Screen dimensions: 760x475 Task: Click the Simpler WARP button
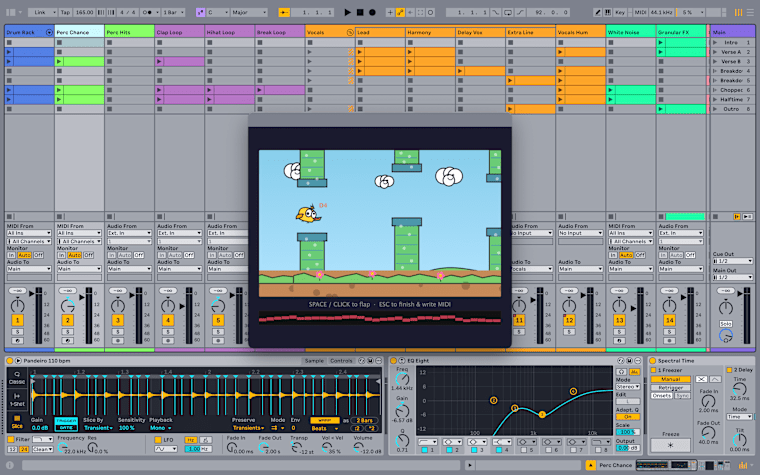tap(324, 420)
